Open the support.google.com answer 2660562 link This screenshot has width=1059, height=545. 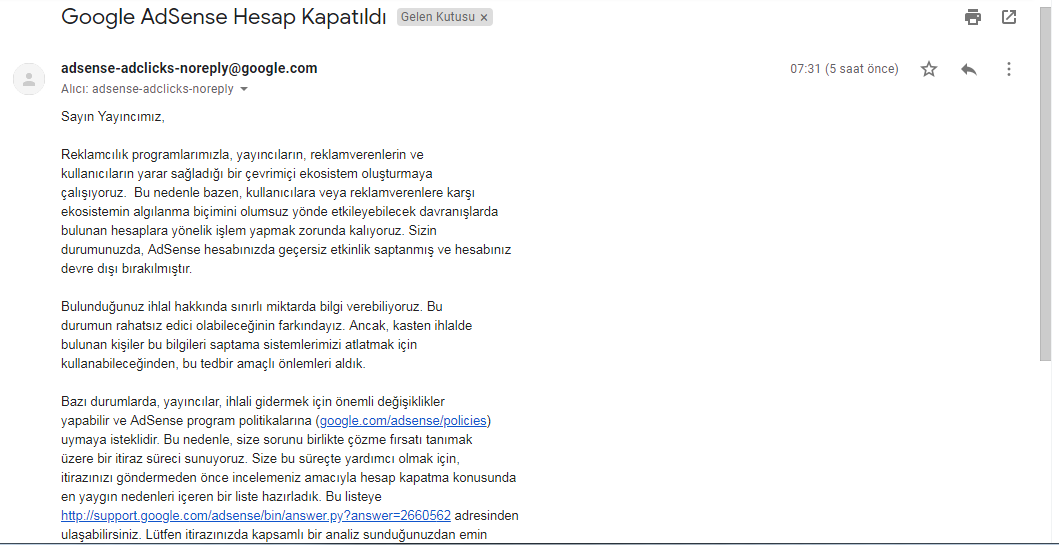click(256, 515)
